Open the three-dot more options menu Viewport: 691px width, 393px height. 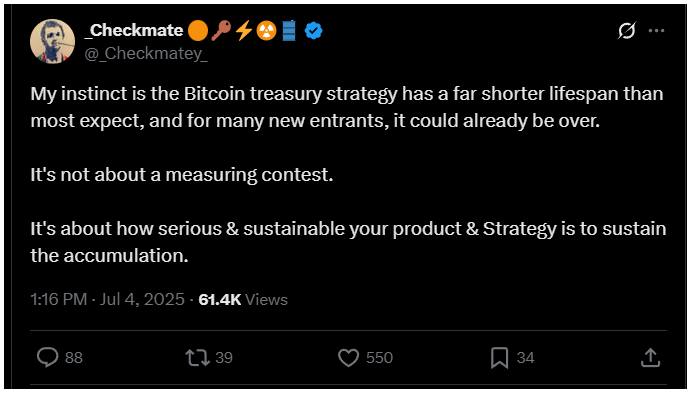click(x=656, y=30)
